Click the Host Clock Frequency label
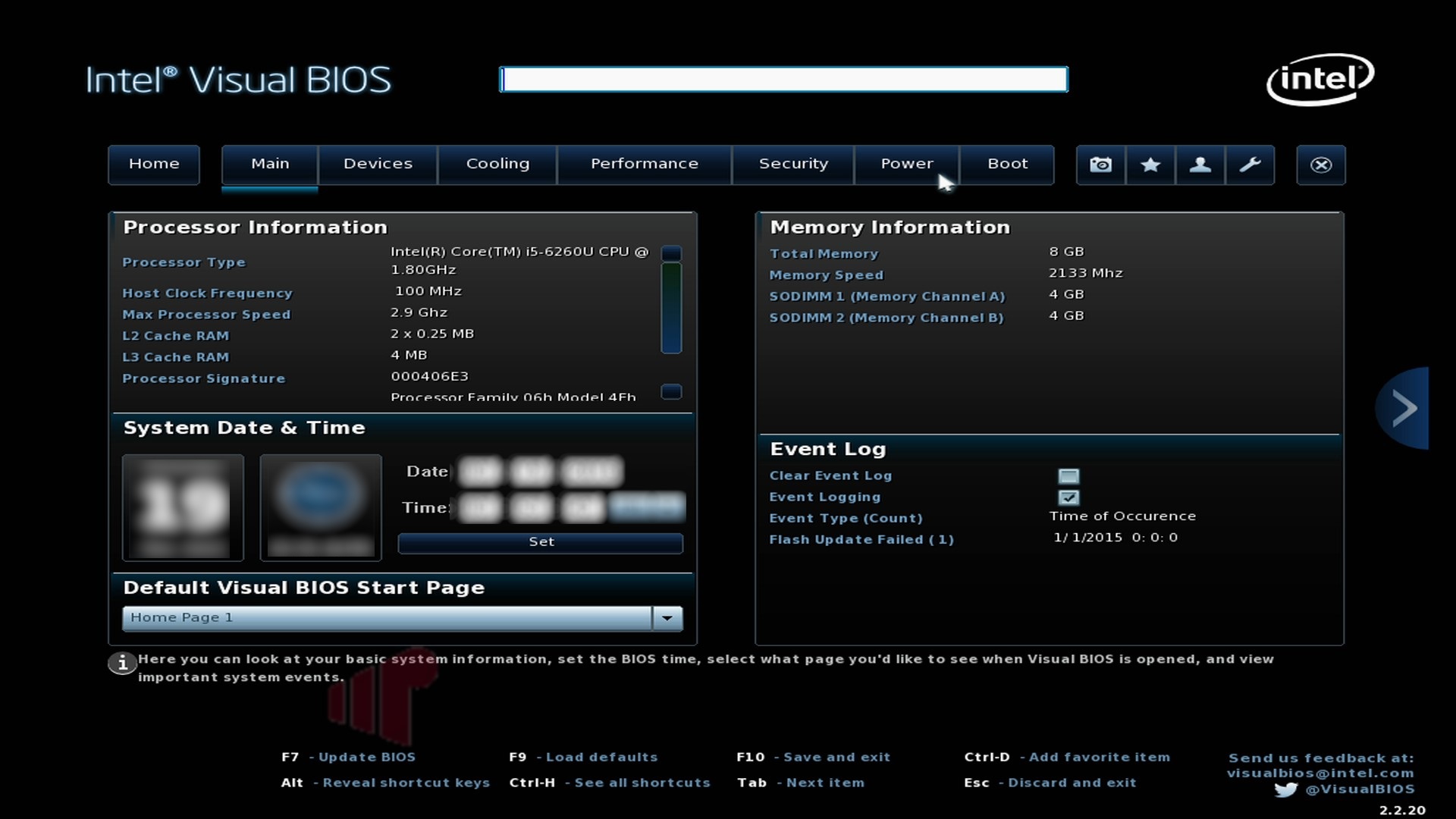Image resolution: width=1456 pixels, height=819 pixels. click(207, 293)
